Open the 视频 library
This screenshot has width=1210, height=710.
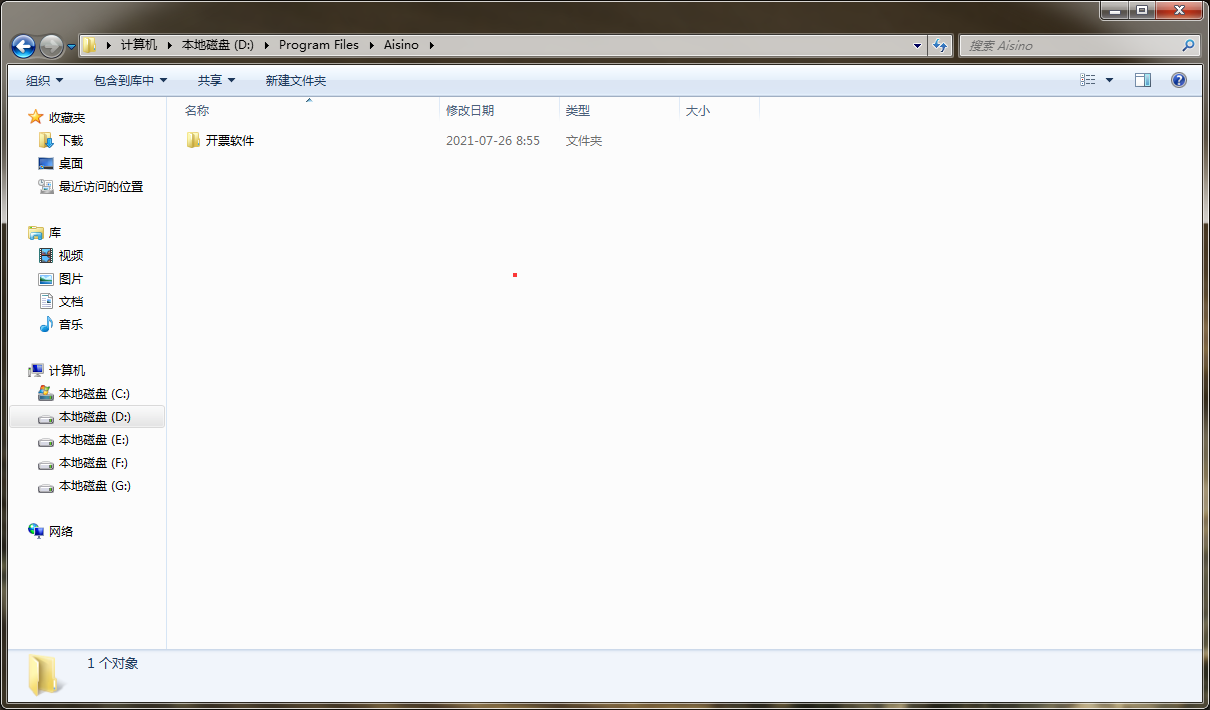tap(71, 256)
